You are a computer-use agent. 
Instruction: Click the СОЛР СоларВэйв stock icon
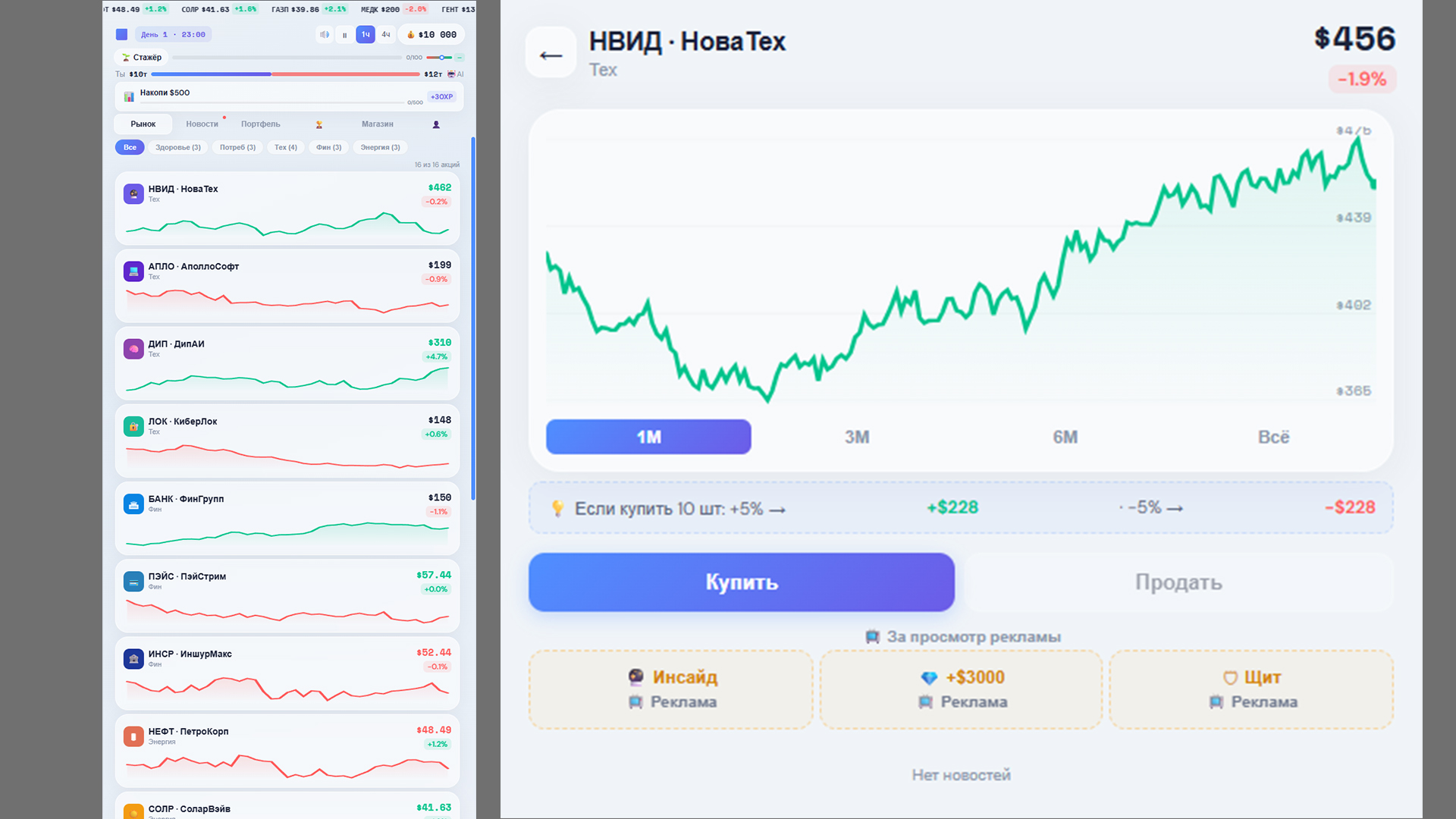(133, 811)
